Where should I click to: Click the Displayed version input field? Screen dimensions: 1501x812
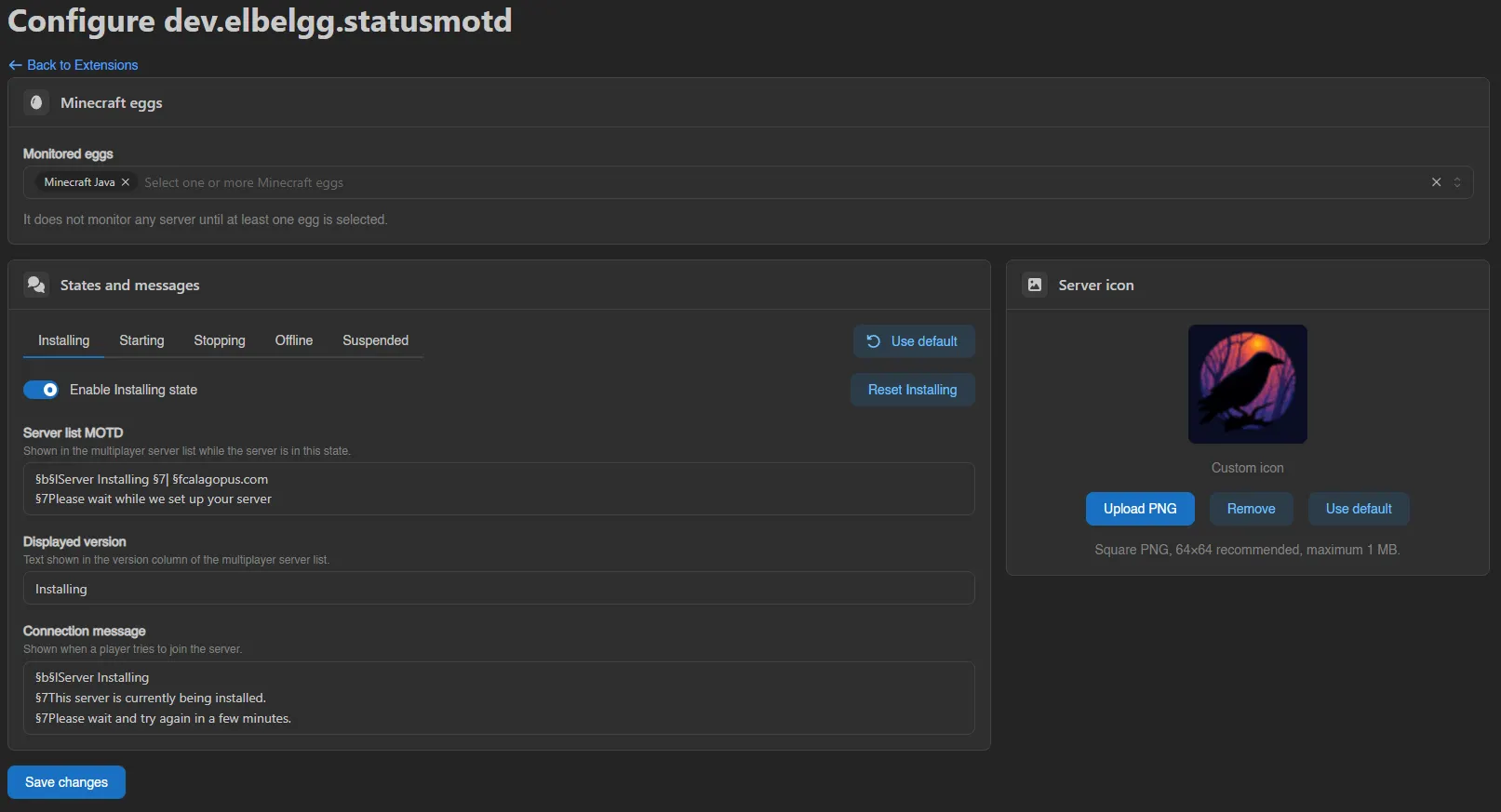(x=499, y=589)
